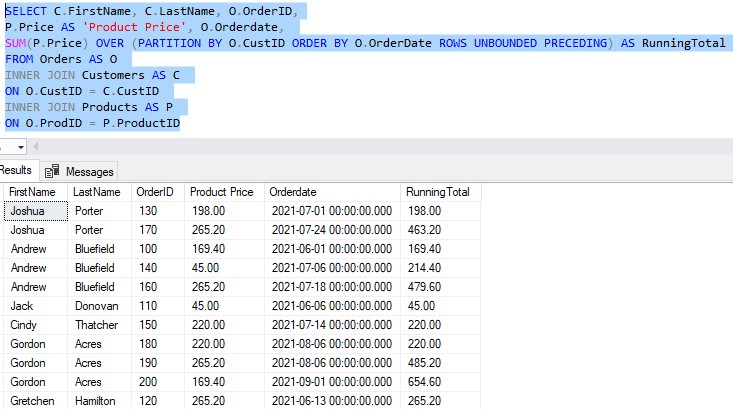Select OrderID cell 170
Image resolution: width=733 pixels, height=409 pixels.
(158, 230)
